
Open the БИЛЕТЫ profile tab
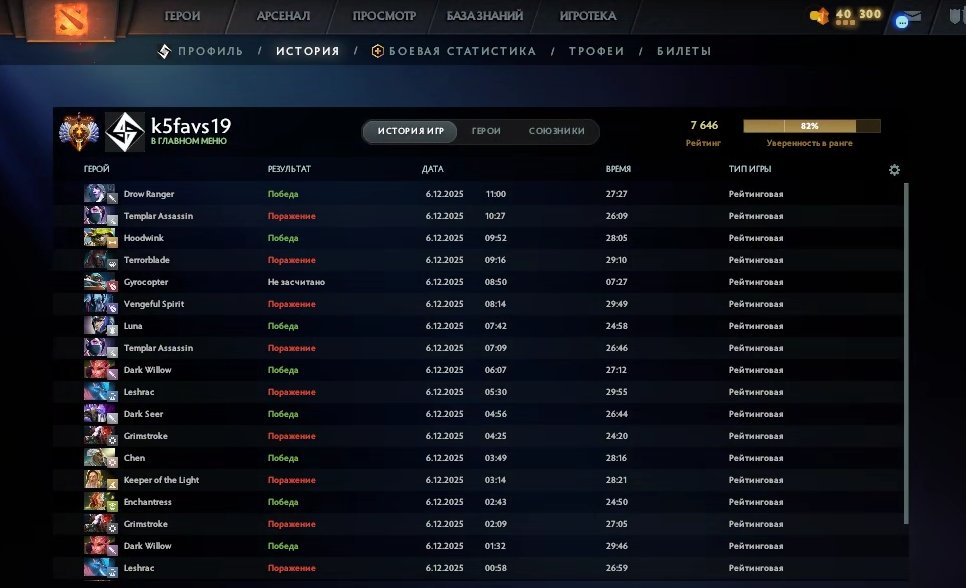click(x=684, y=51)
